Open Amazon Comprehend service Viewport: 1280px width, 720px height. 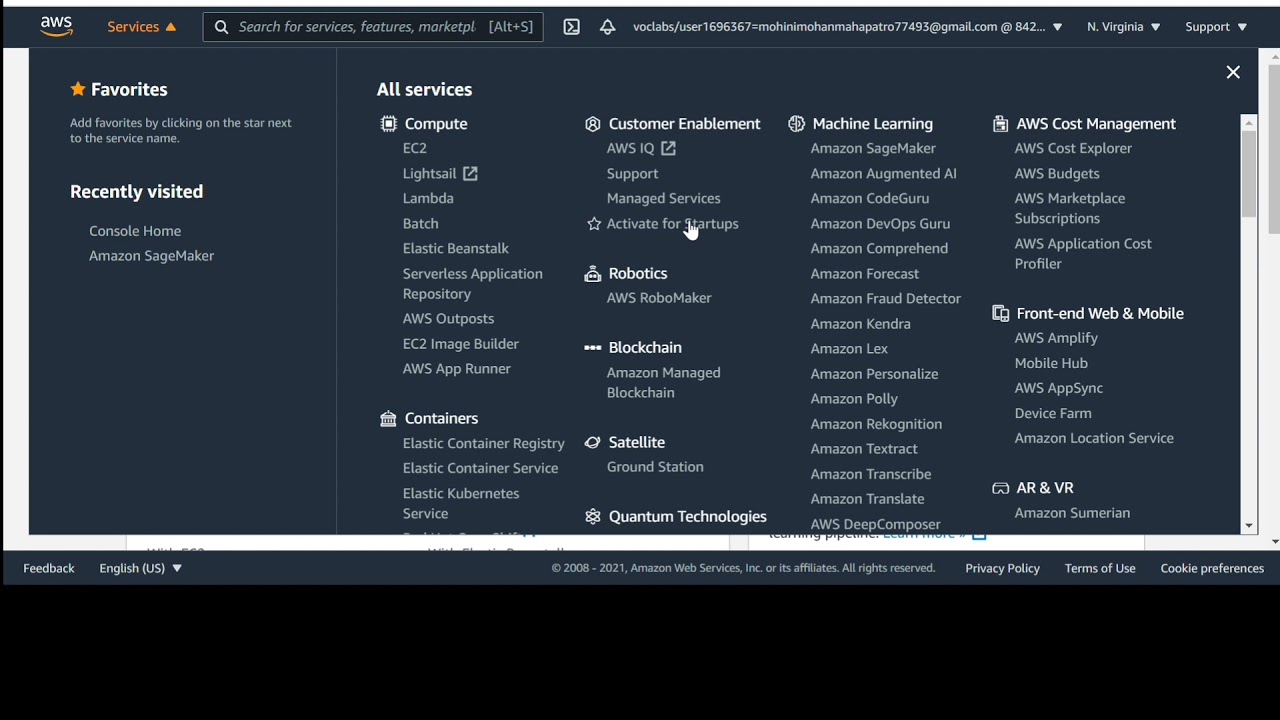[x=879, y=248]
